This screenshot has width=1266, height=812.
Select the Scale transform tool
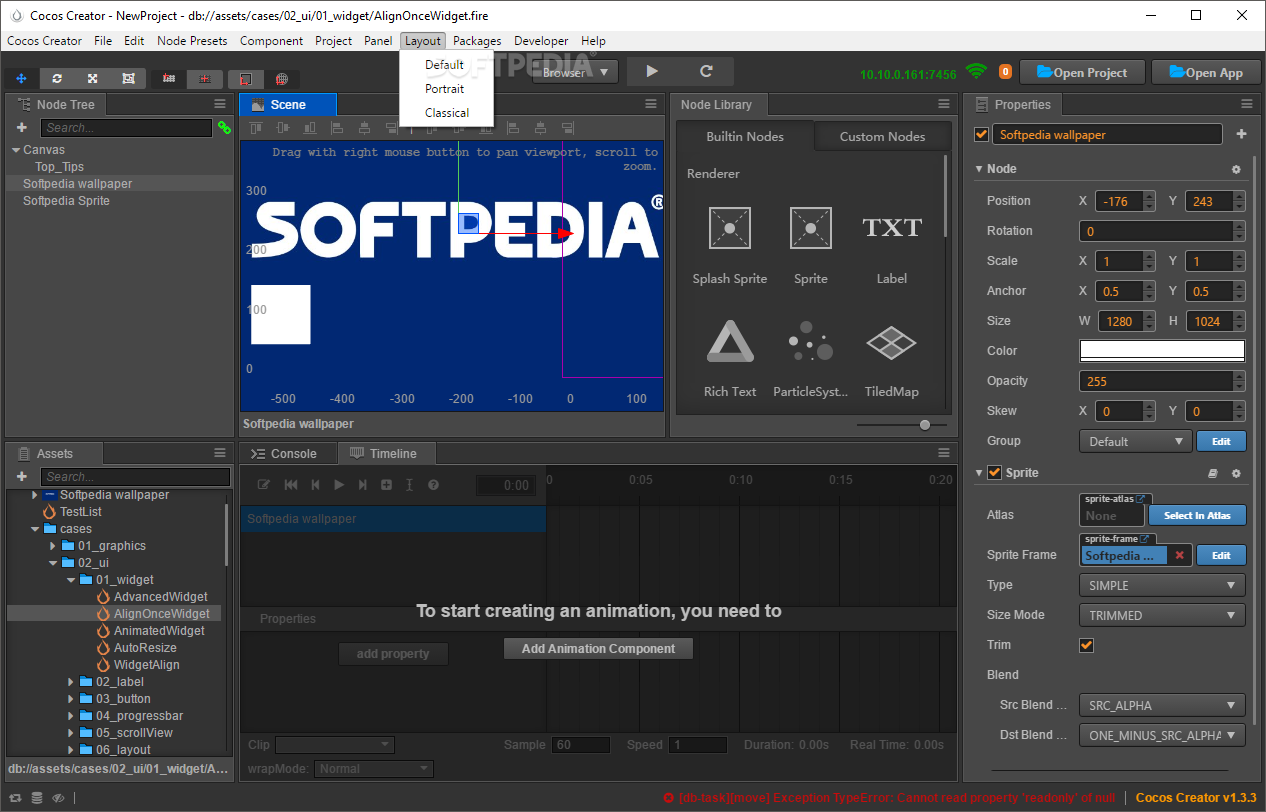92,78
